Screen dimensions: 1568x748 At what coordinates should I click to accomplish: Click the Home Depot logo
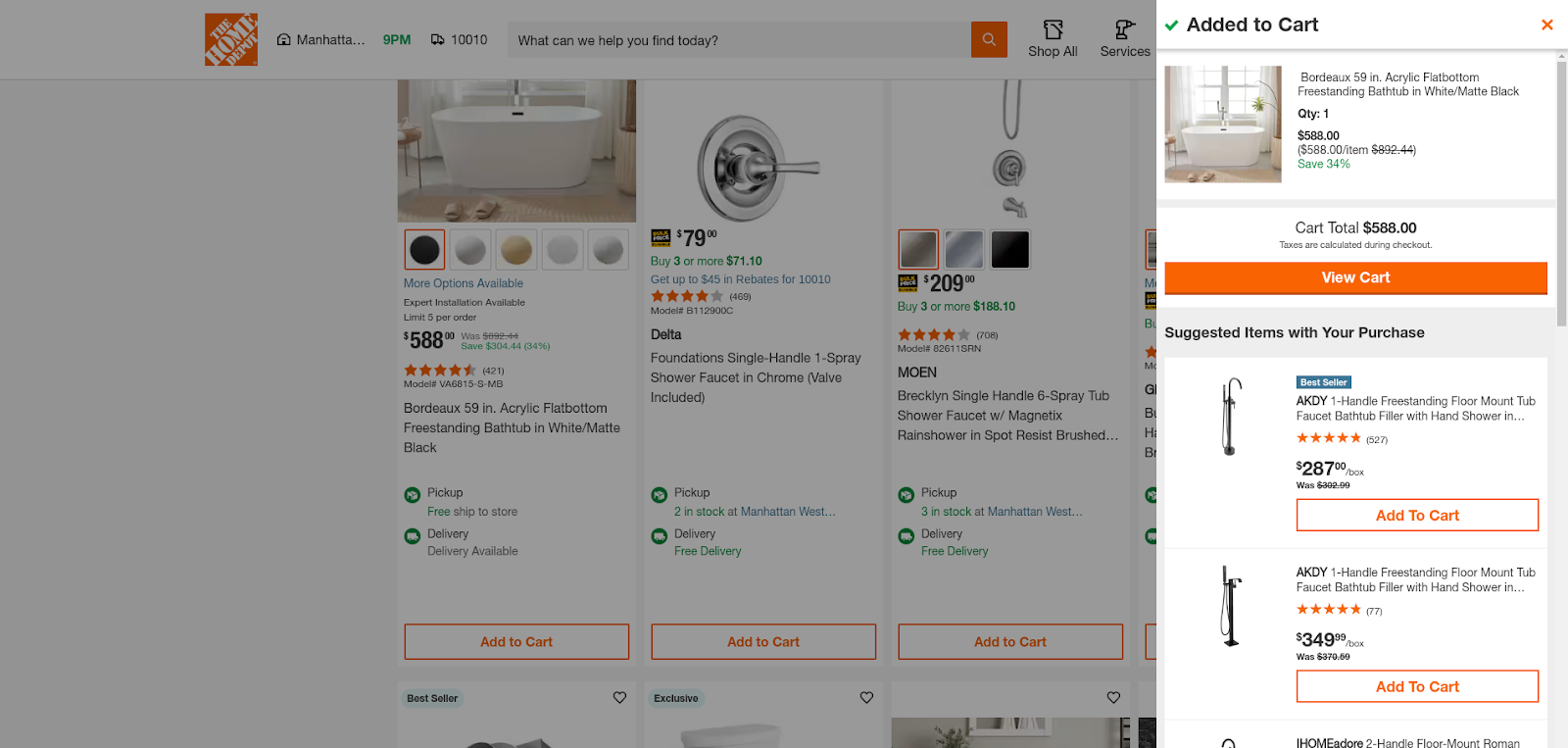click(x=231, y=39)
